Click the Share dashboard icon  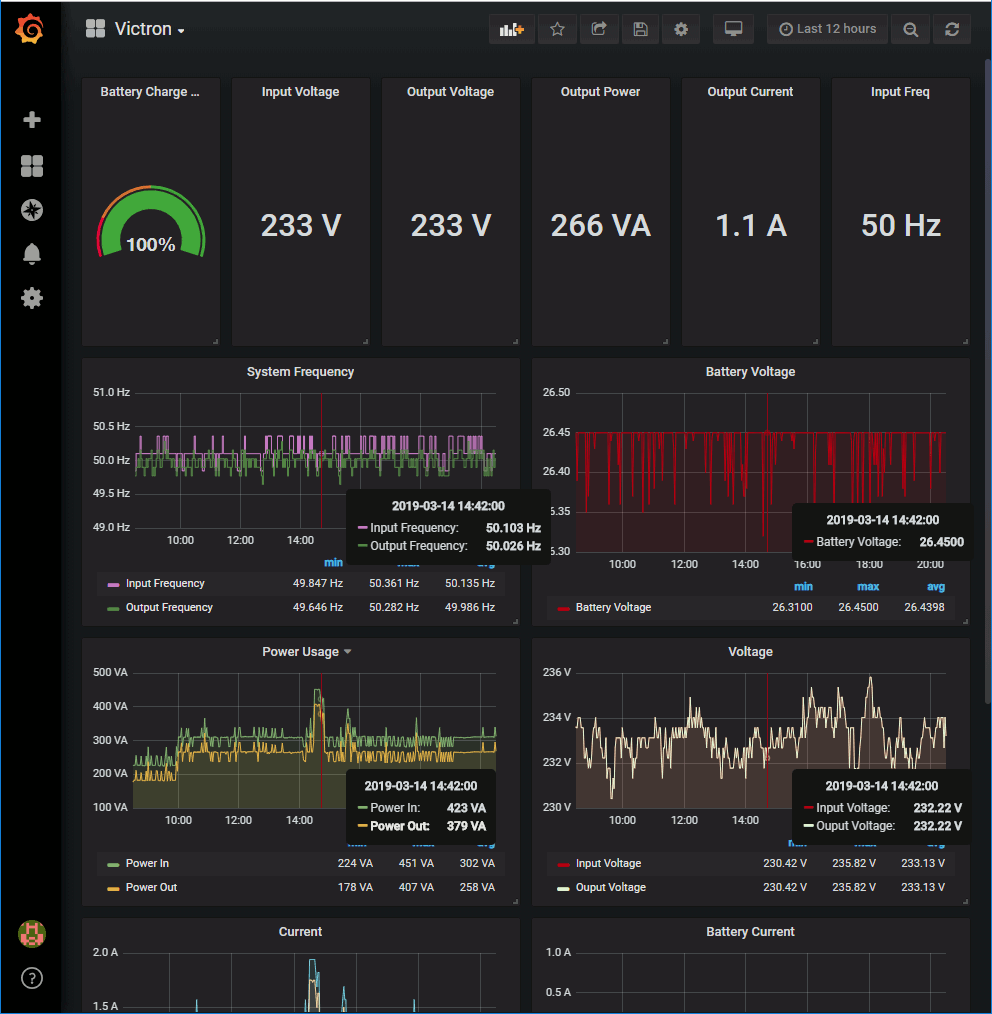[599, 28]
